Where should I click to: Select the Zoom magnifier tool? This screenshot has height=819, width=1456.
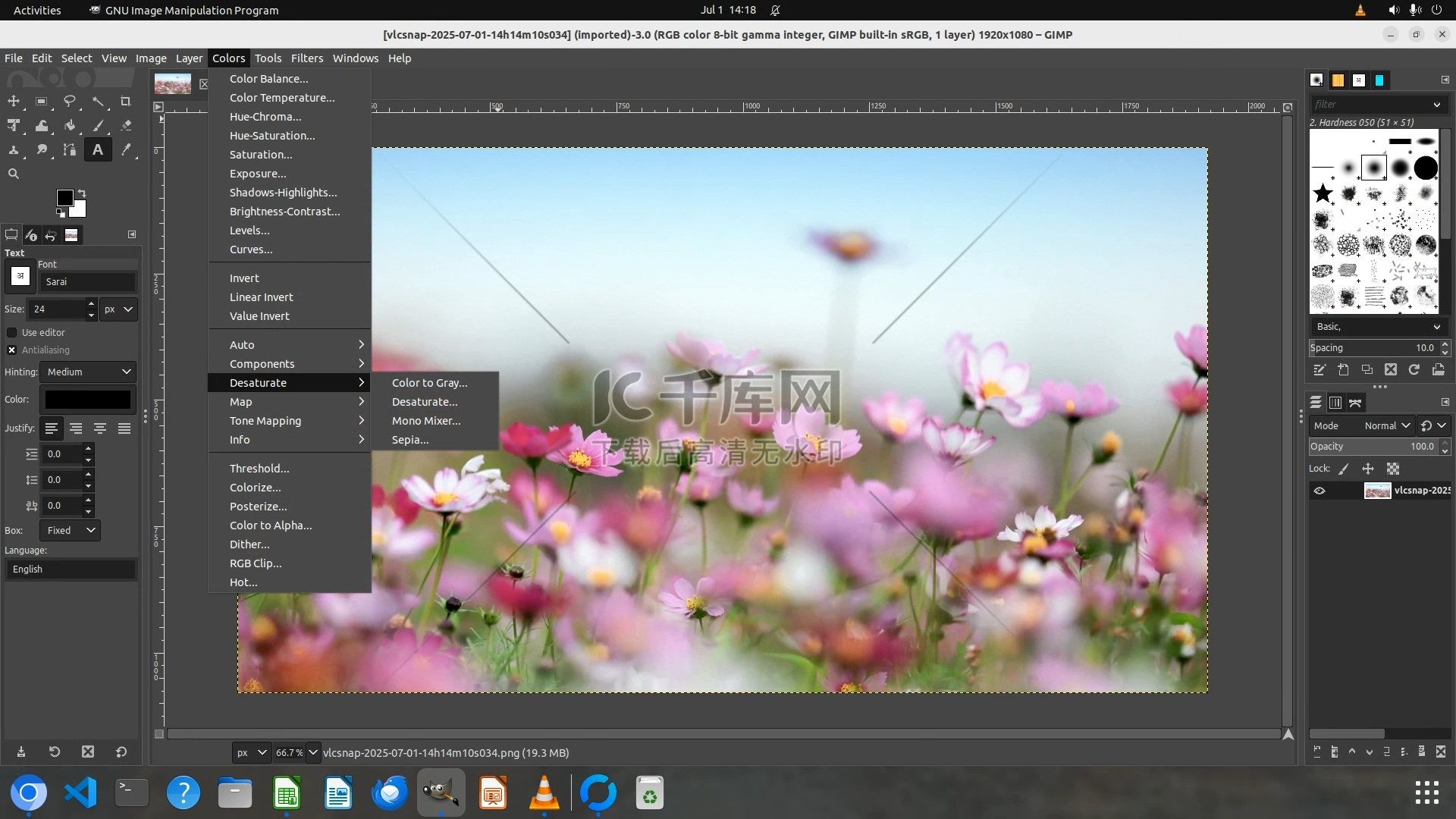[x=14, y=174]
